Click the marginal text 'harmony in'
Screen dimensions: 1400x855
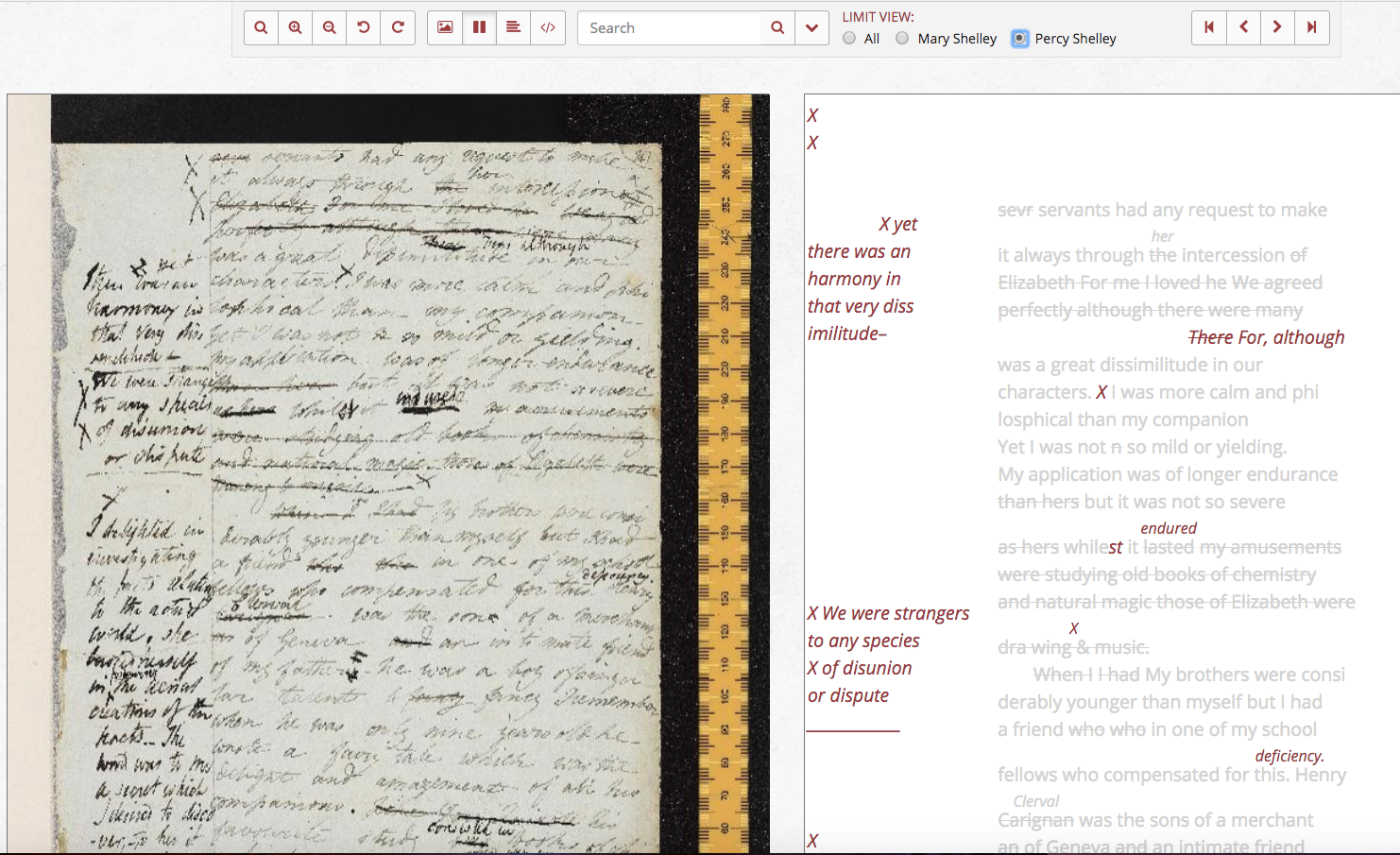(x=854, y=279)
